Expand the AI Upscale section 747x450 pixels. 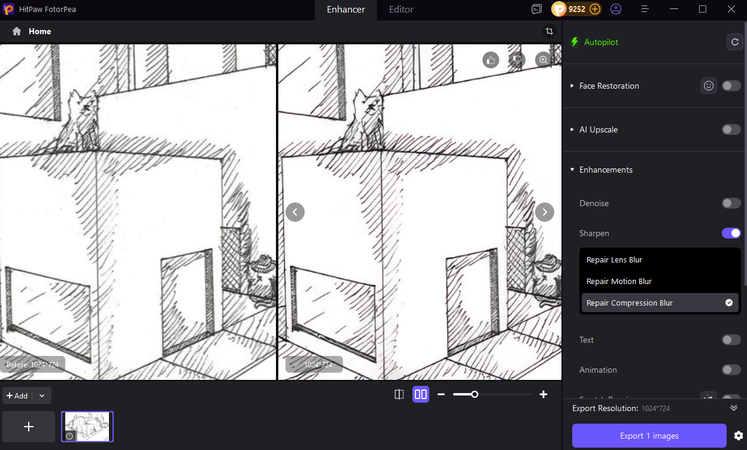tap(572, 130)
